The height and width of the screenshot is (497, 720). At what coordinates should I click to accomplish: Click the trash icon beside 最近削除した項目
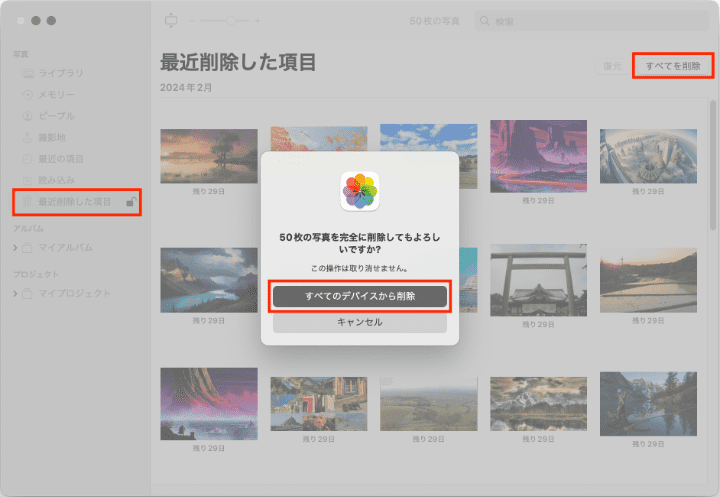coord(28,202)
